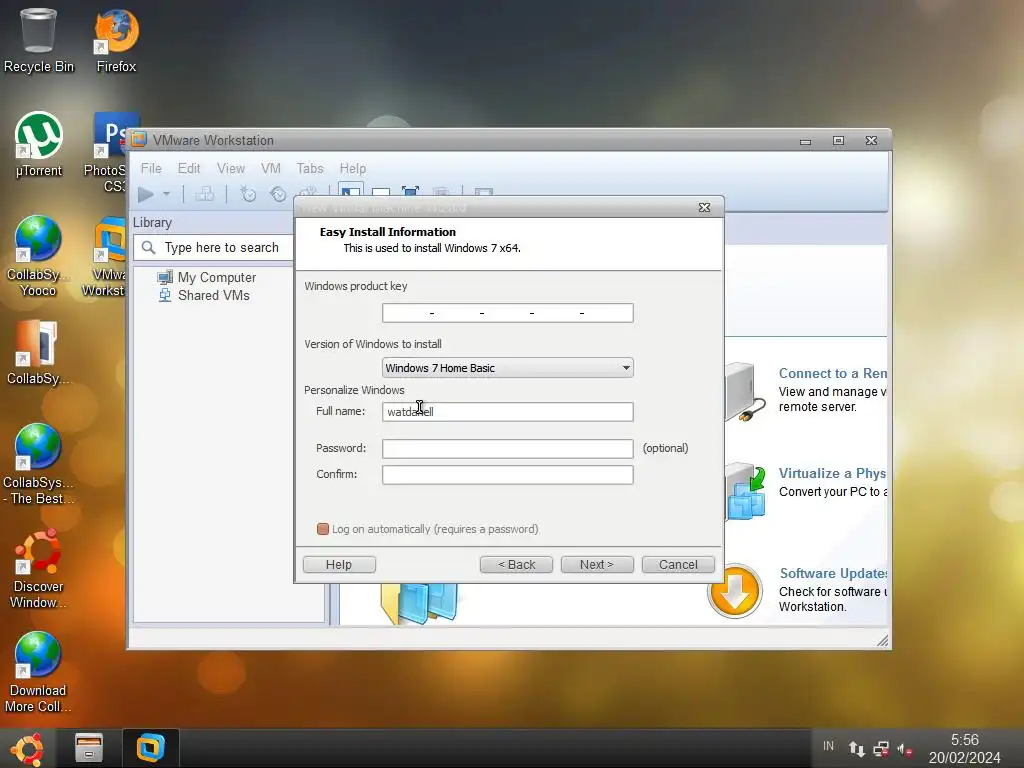This screenshot has width=1024, height=768.
Task: Open the View menu
Action: coord(231,168)
